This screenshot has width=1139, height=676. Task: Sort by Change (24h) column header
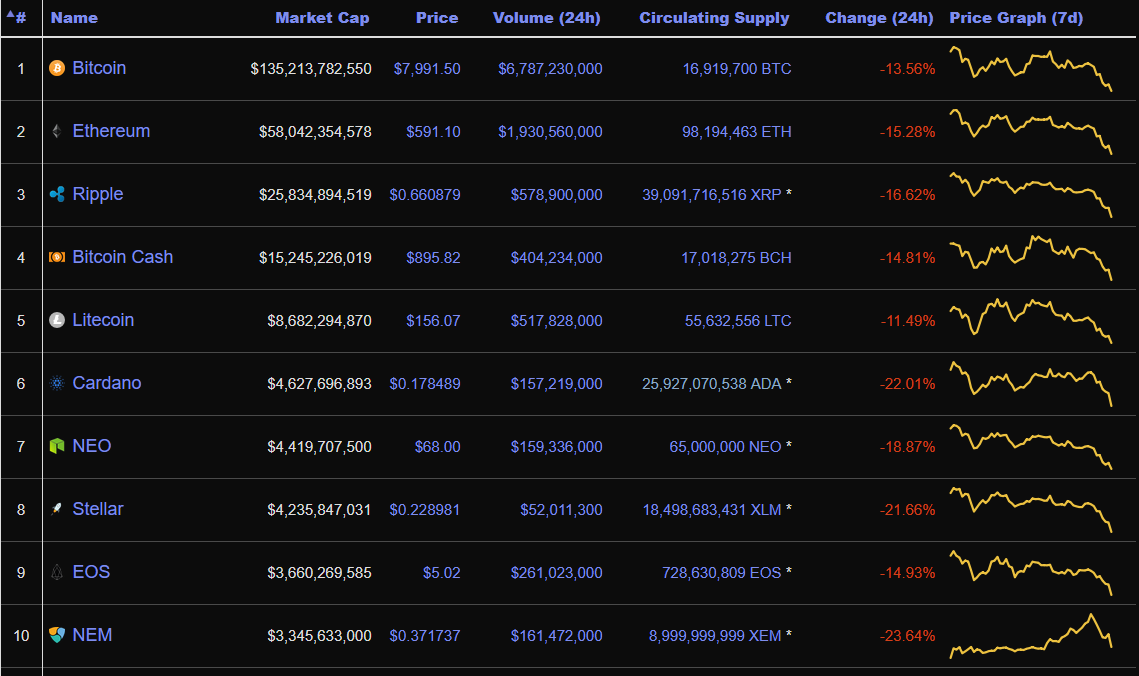click(x=879, y=18)
